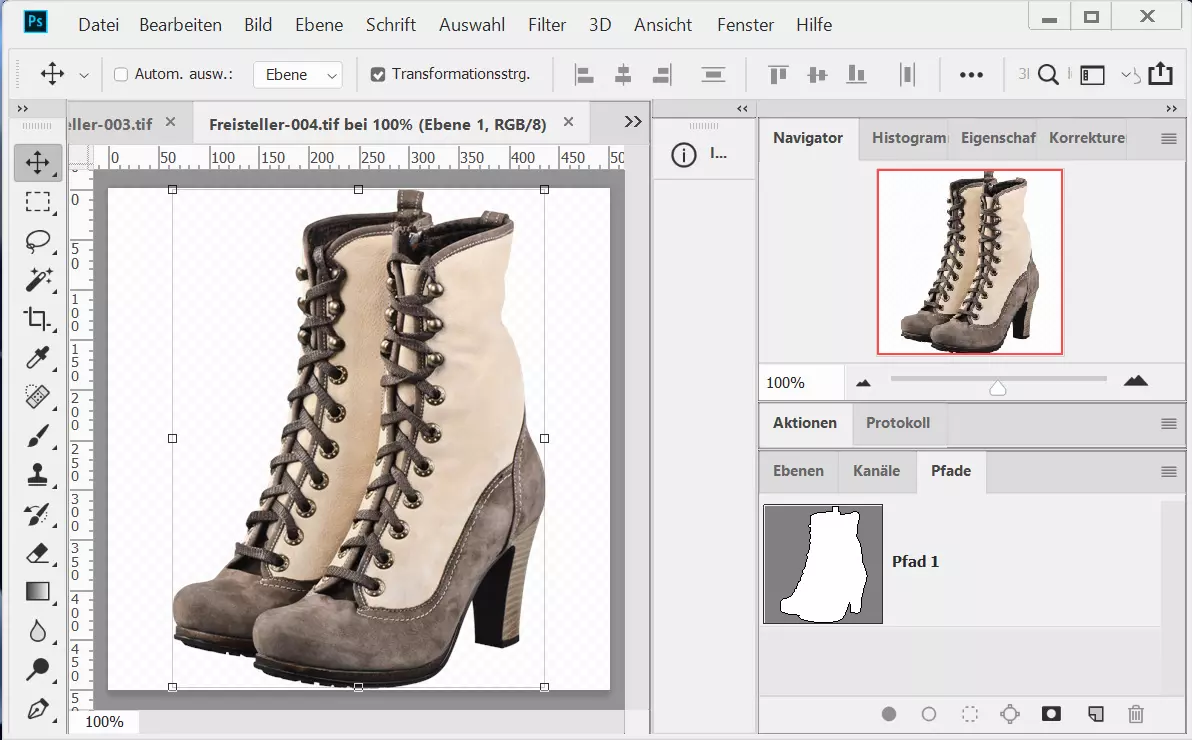Viewport: 1192px width, 740px height.
Task: Switch to the Protokoll panel
Action: tap(898, 424)
